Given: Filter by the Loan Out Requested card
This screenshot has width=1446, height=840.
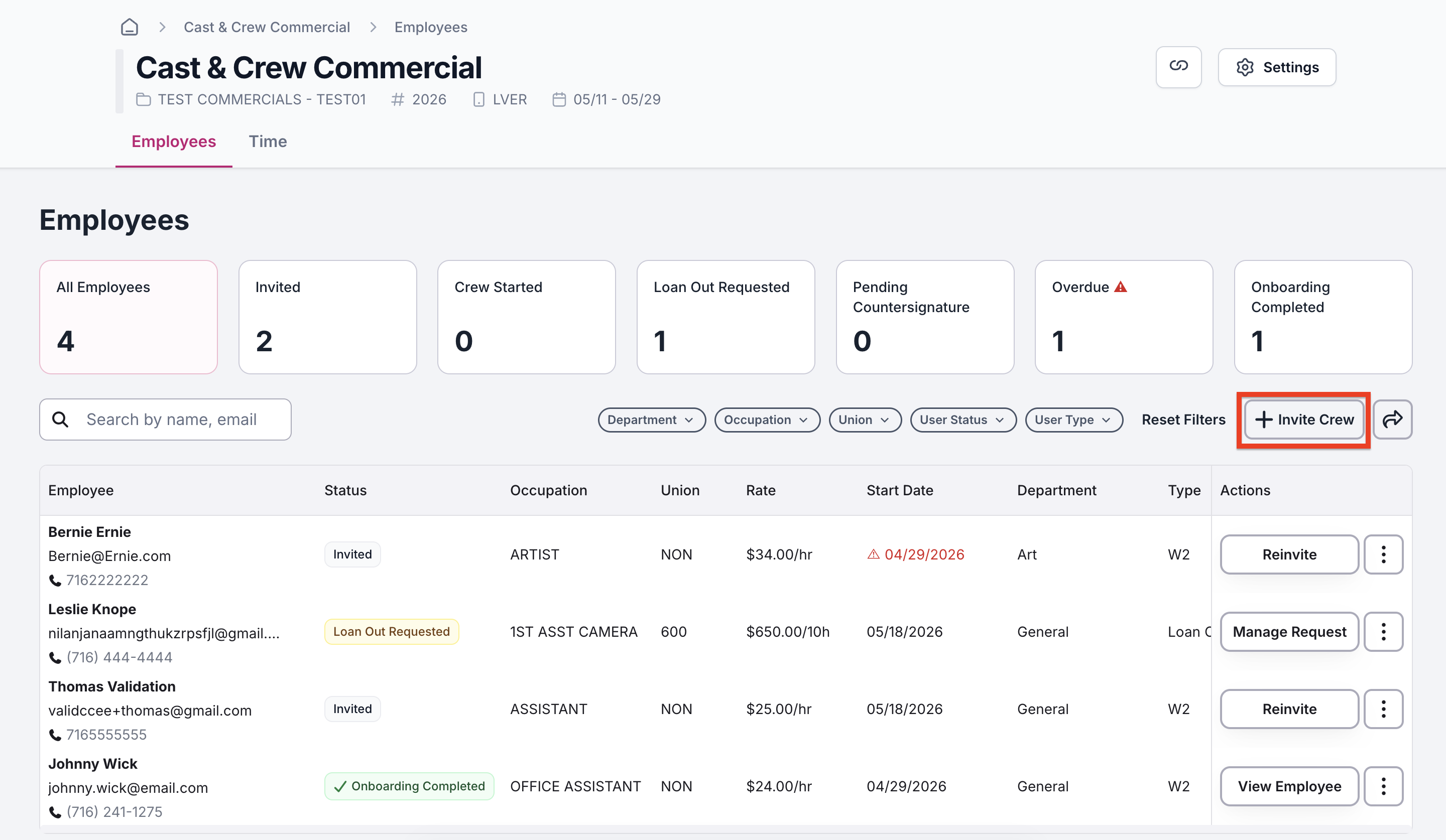Looking at the screenshot, I should [x=726, y=317].
